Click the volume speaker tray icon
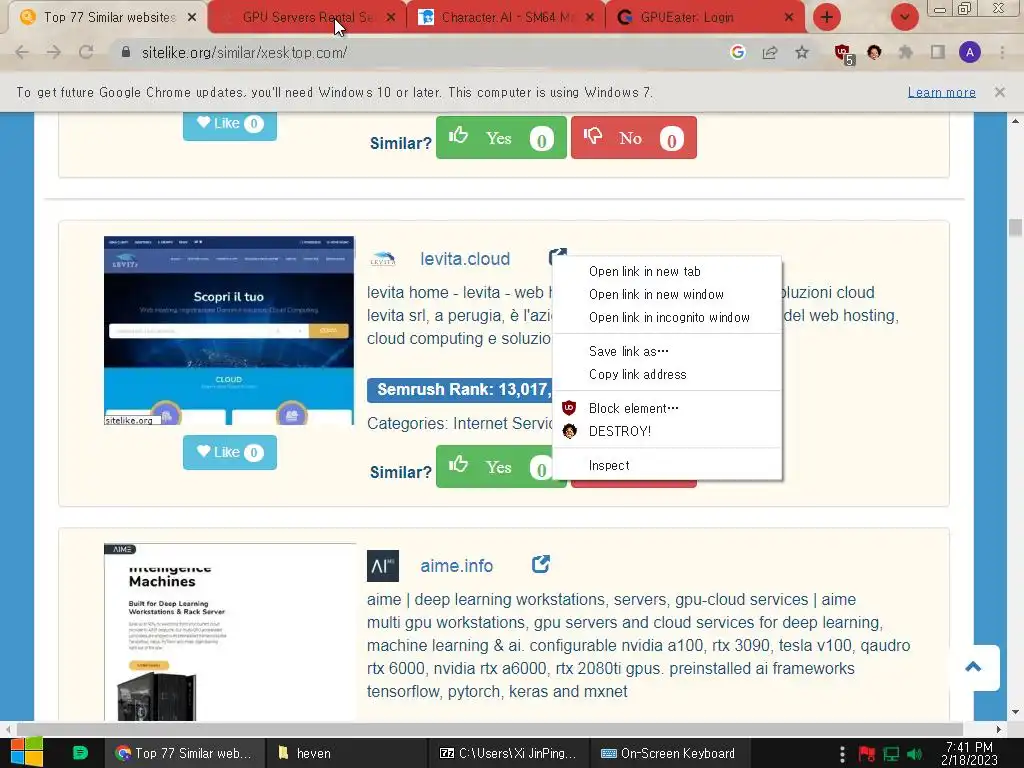 pos(914,754)
